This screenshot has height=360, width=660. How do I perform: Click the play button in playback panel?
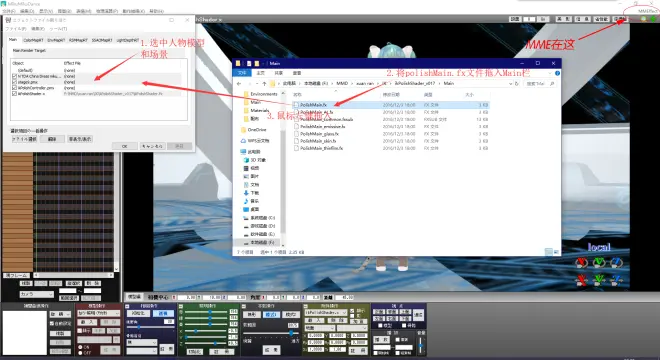click(x=381, y=339)
